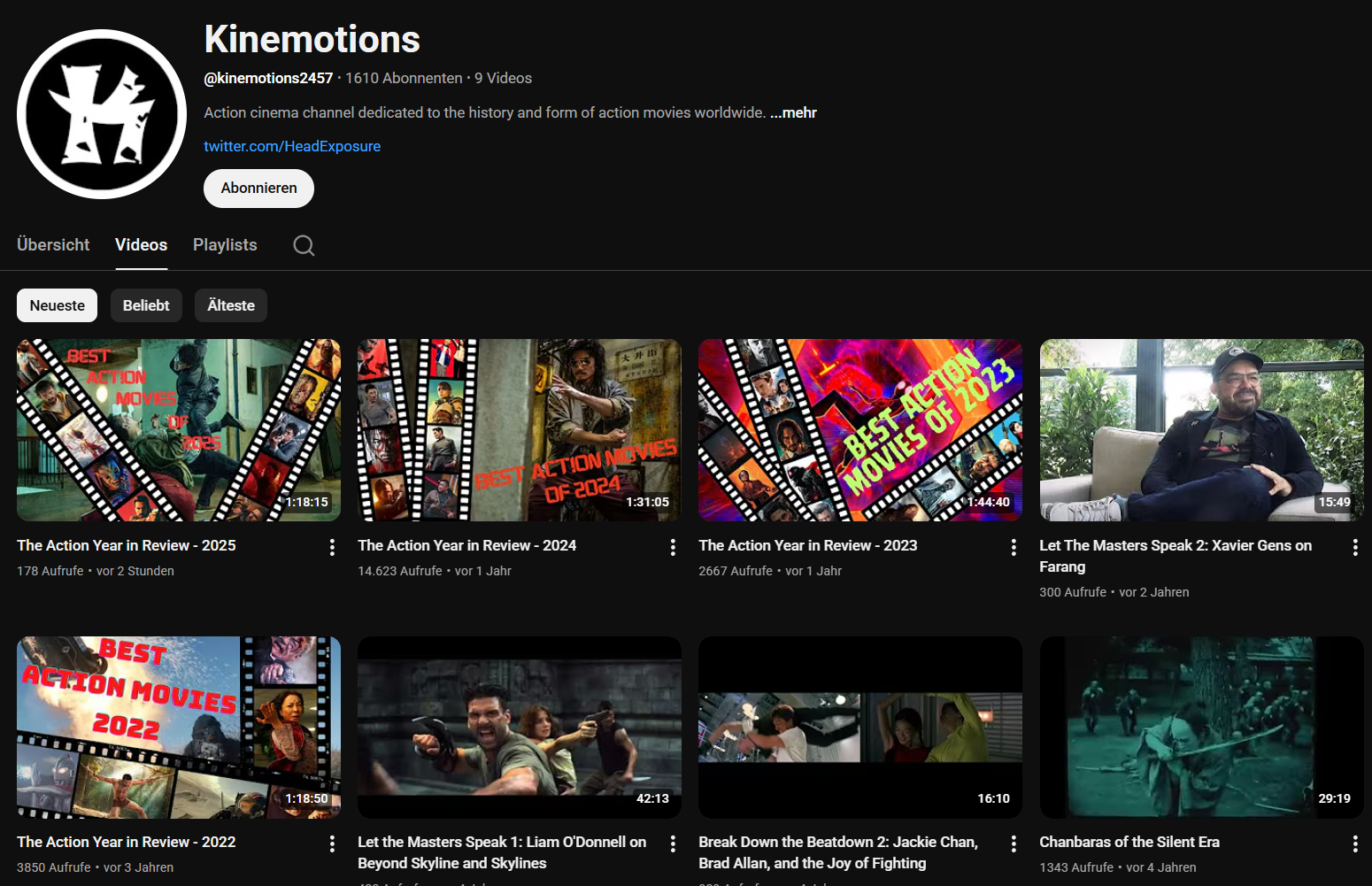Click the 15:49 duration badge
This screenshot has height=886, width=1372.
pos(1335,502)
